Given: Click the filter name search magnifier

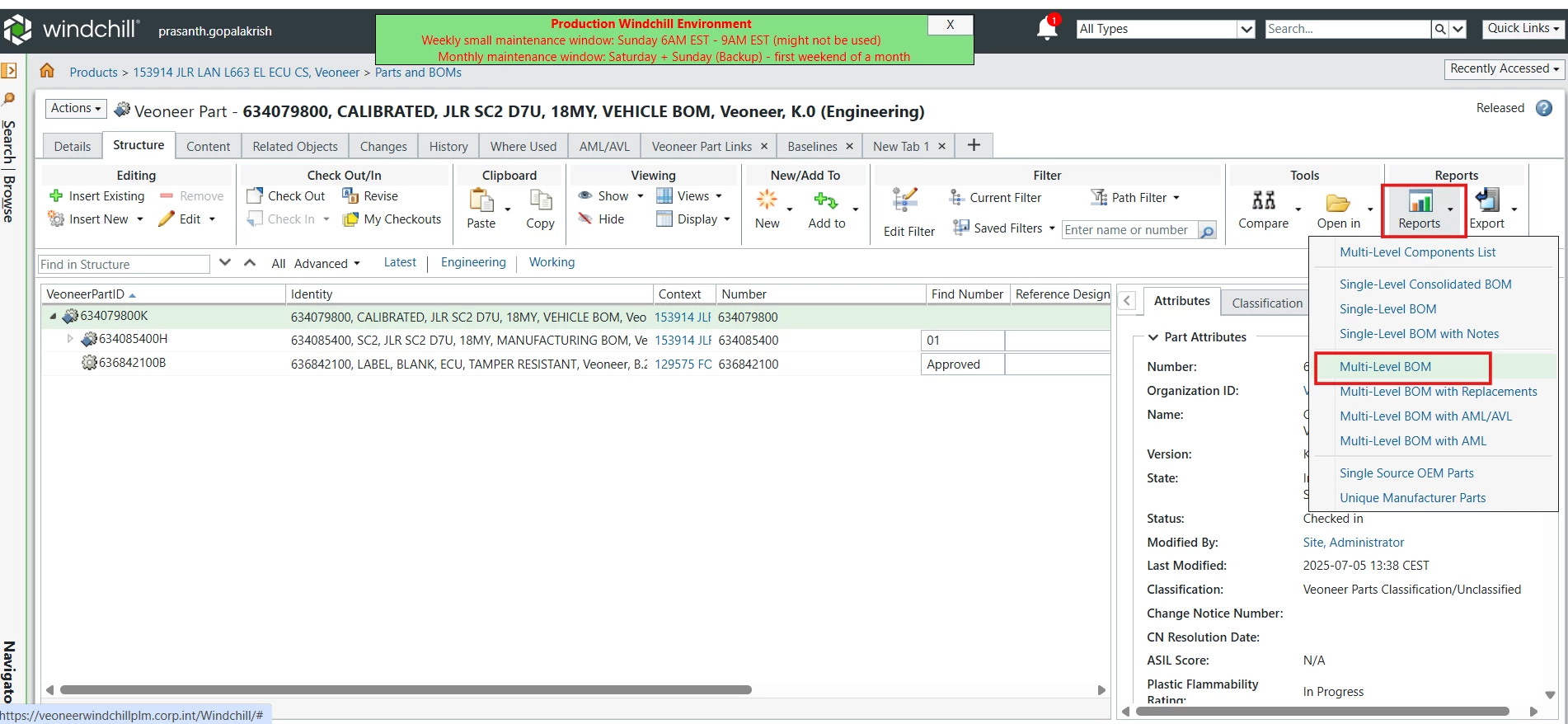Looking at the screenshot, I should [1207, 231].
